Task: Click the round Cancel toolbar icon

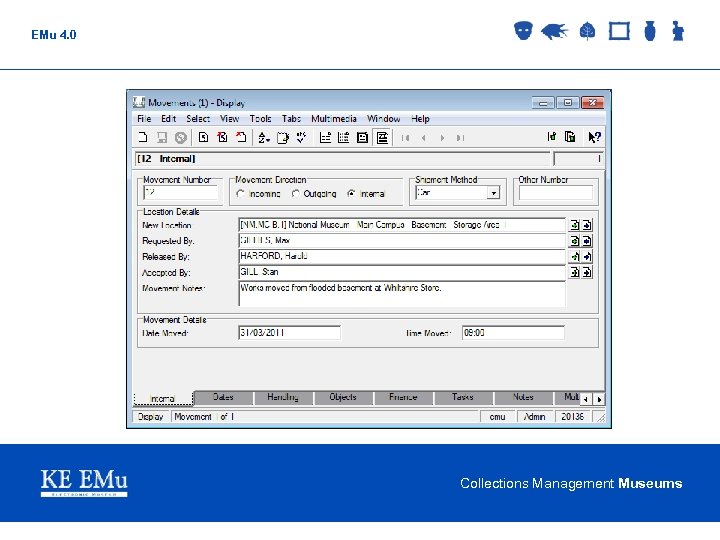Action: [x=180, y=137]
